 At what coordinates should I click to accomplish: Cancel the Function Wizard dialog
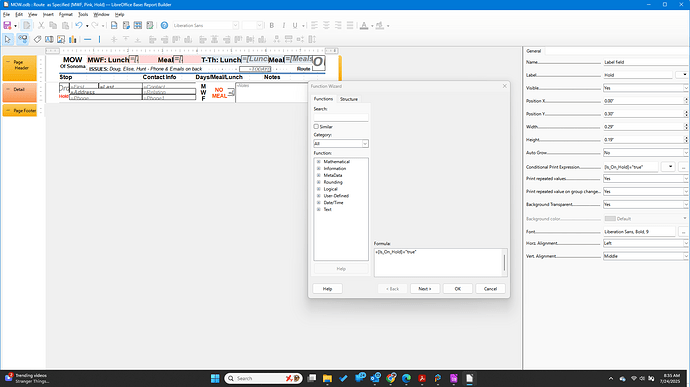(490, 289)
